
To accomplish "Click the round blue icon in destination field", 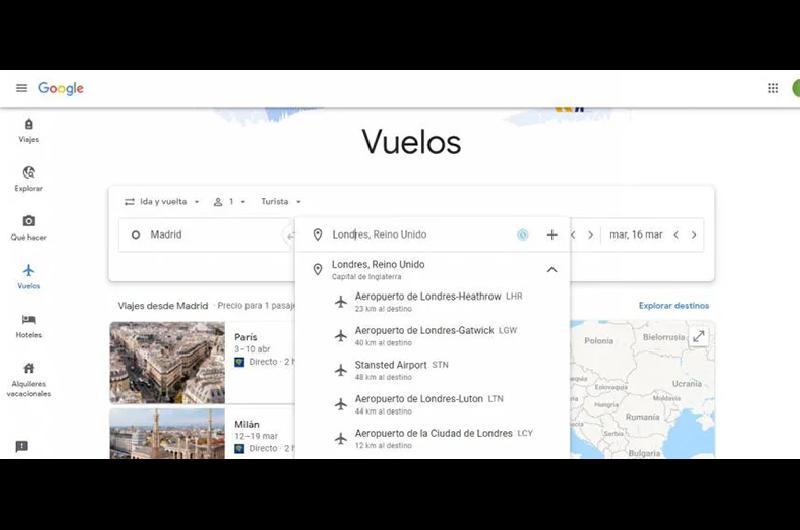I will point(522,235).
